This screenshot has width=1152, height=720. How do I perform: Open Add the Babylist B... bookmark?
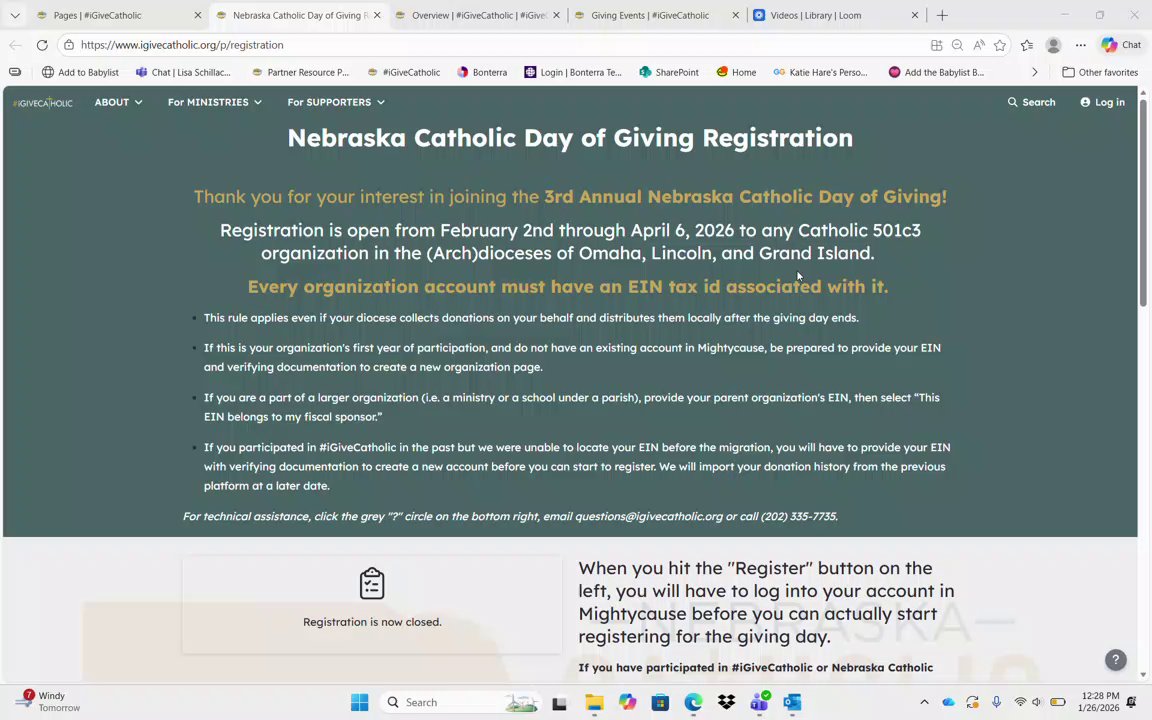tap(936, 72)
